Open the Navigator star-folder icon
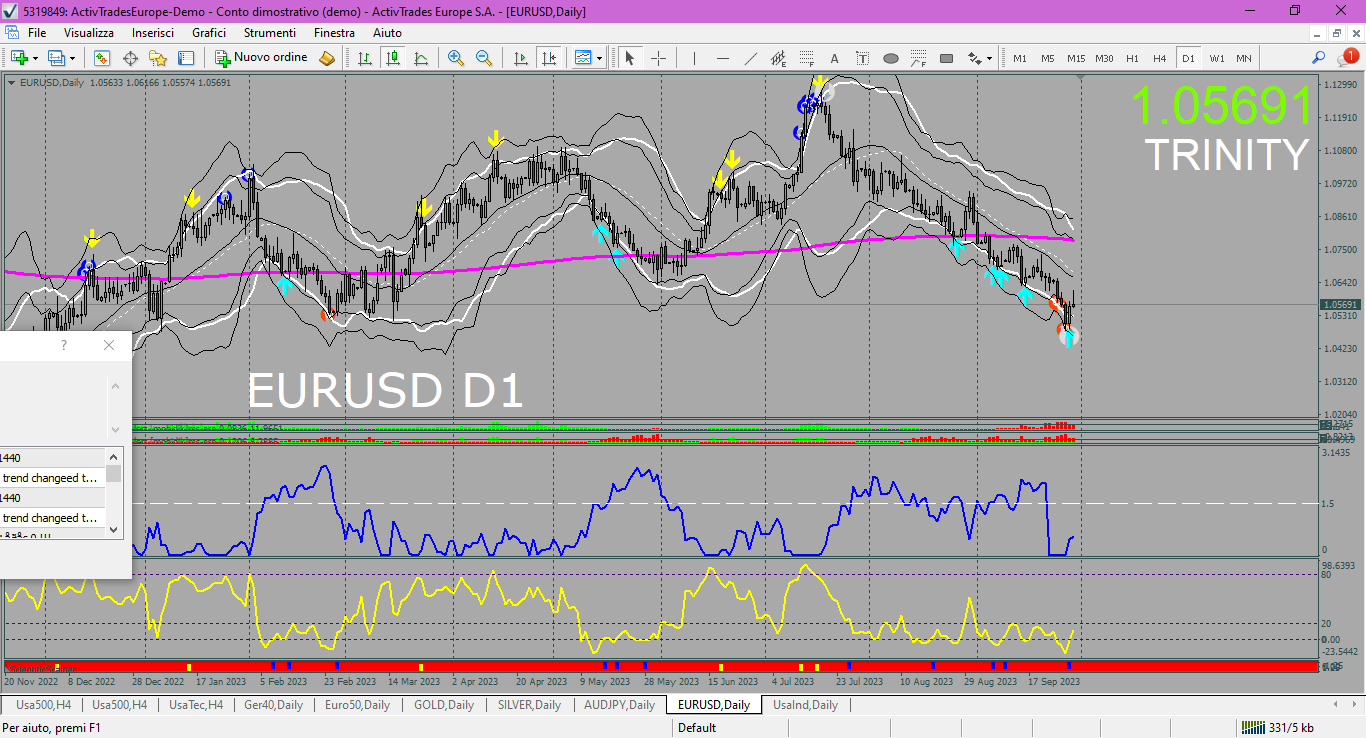 coord(158,58)
